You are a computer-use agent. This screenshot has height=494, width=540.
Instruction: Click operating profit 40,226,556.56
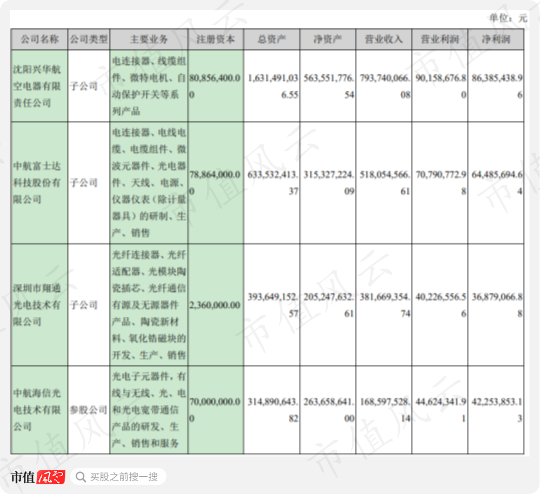coord(441,305)
